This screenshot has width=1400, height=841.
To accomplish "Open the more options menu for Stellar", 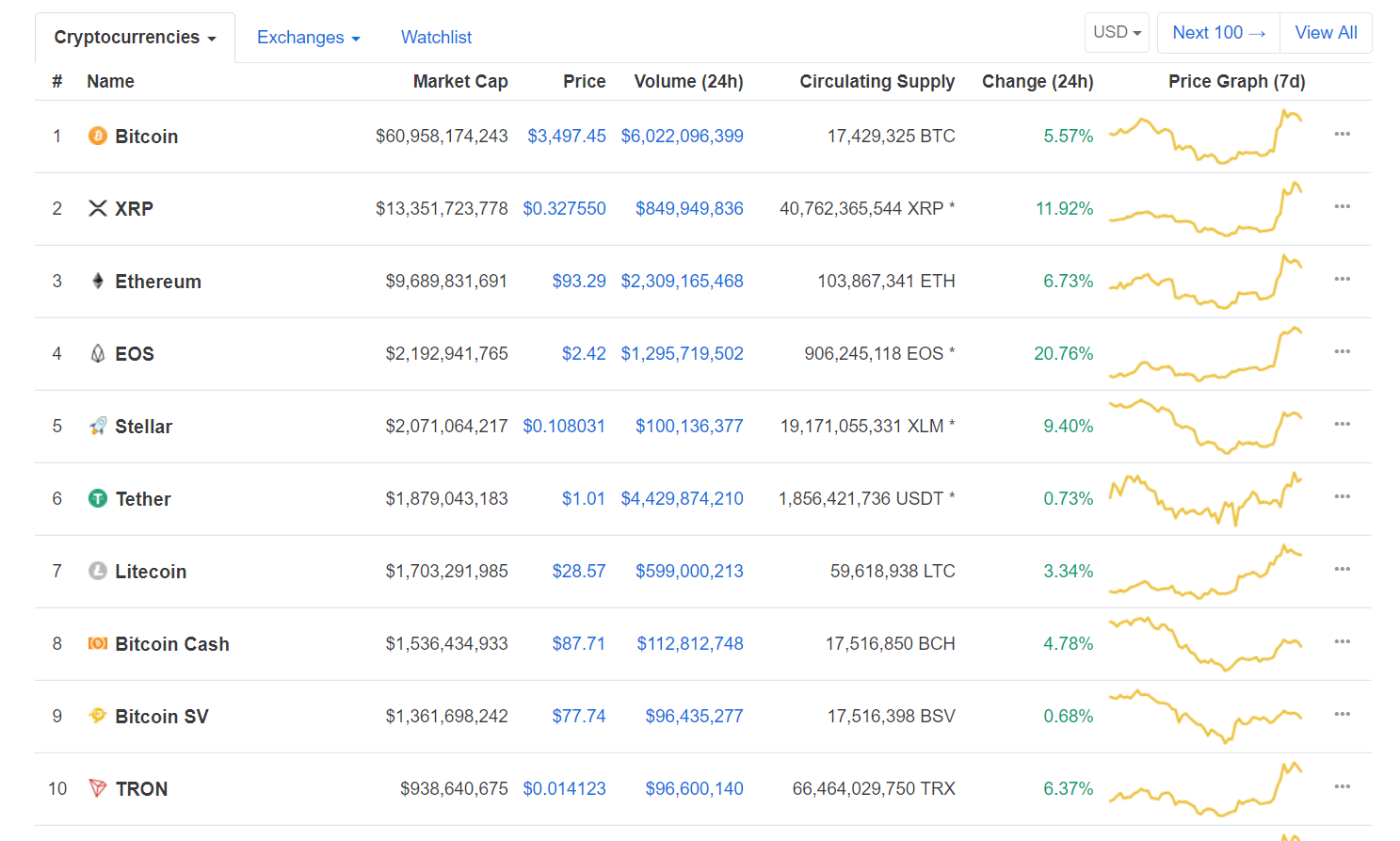I will coord(1343,424).
